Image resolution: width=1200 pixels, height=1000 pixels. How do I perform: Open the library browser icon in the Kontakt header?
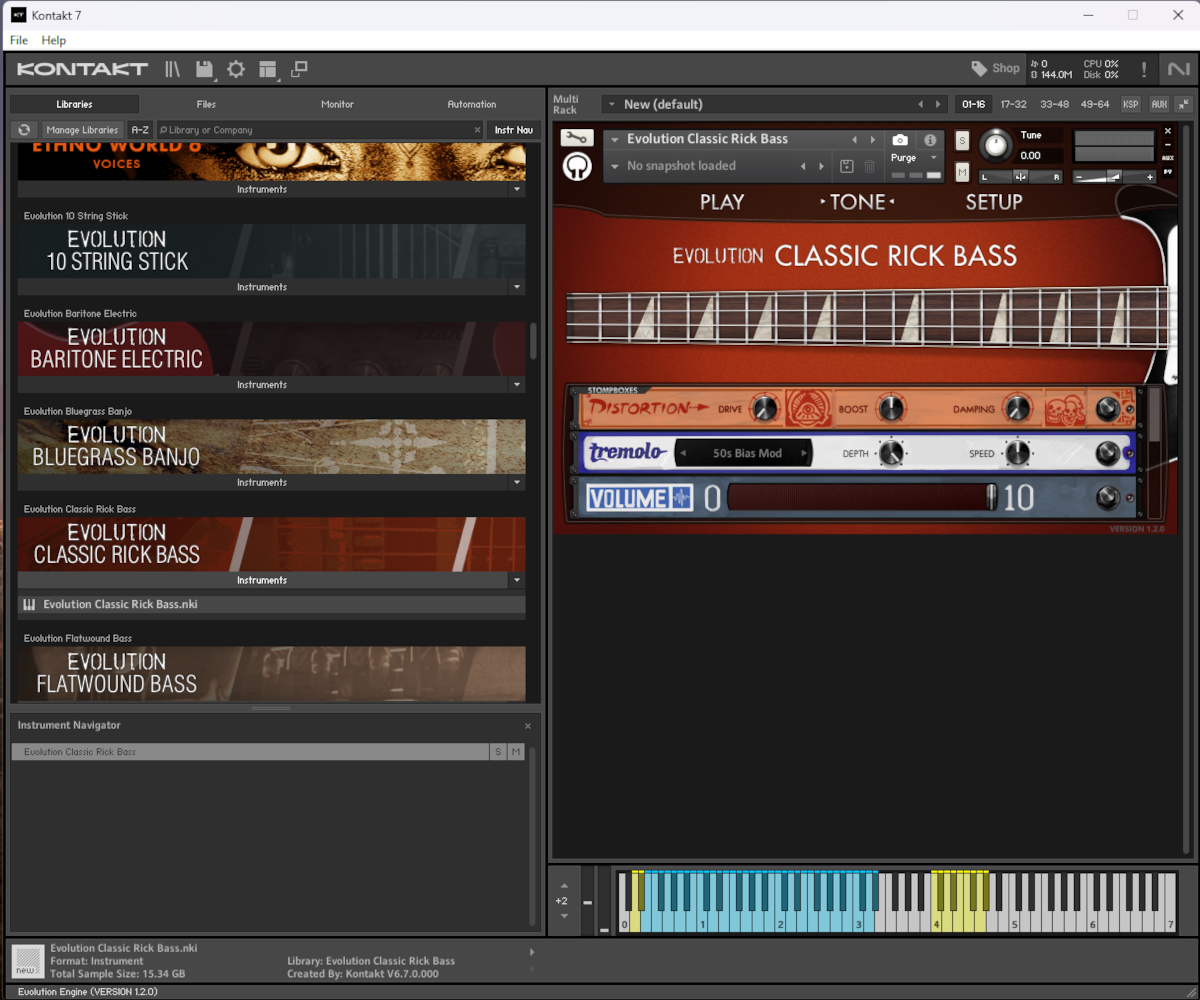pyautogui.click(x=173, y=69)
